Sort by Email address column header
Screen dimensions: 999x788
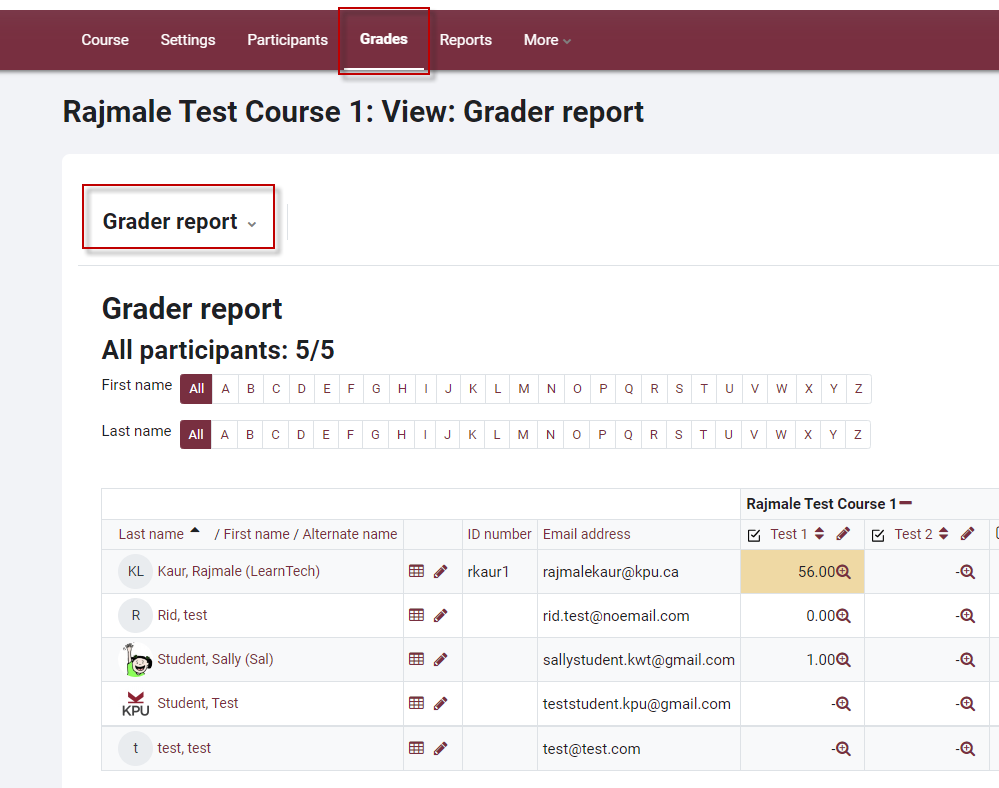click(x=586, y=534)
